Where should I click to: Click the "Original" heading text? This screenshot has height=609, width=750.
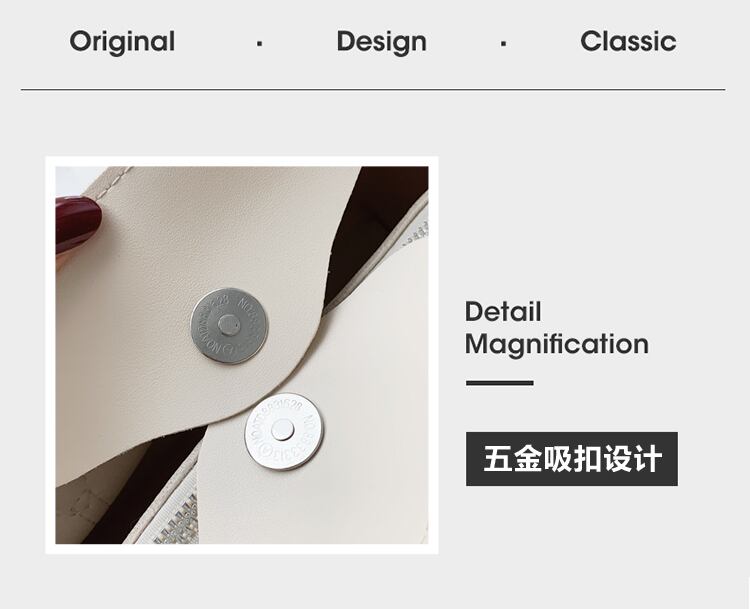tap(122, 42)
